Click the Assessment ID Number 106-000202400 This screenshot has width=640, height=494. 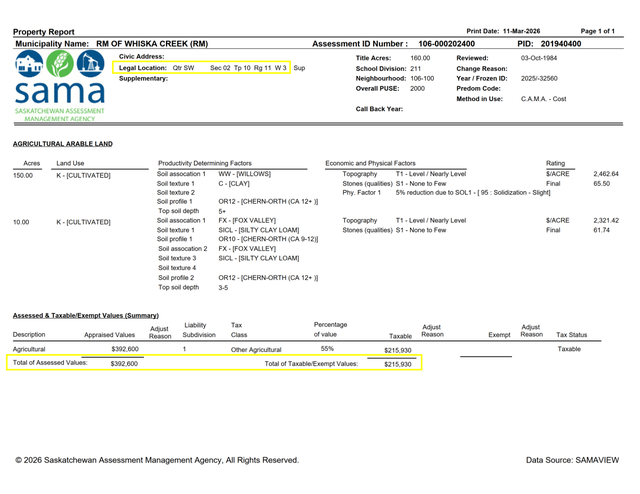(x=446, y=44)
